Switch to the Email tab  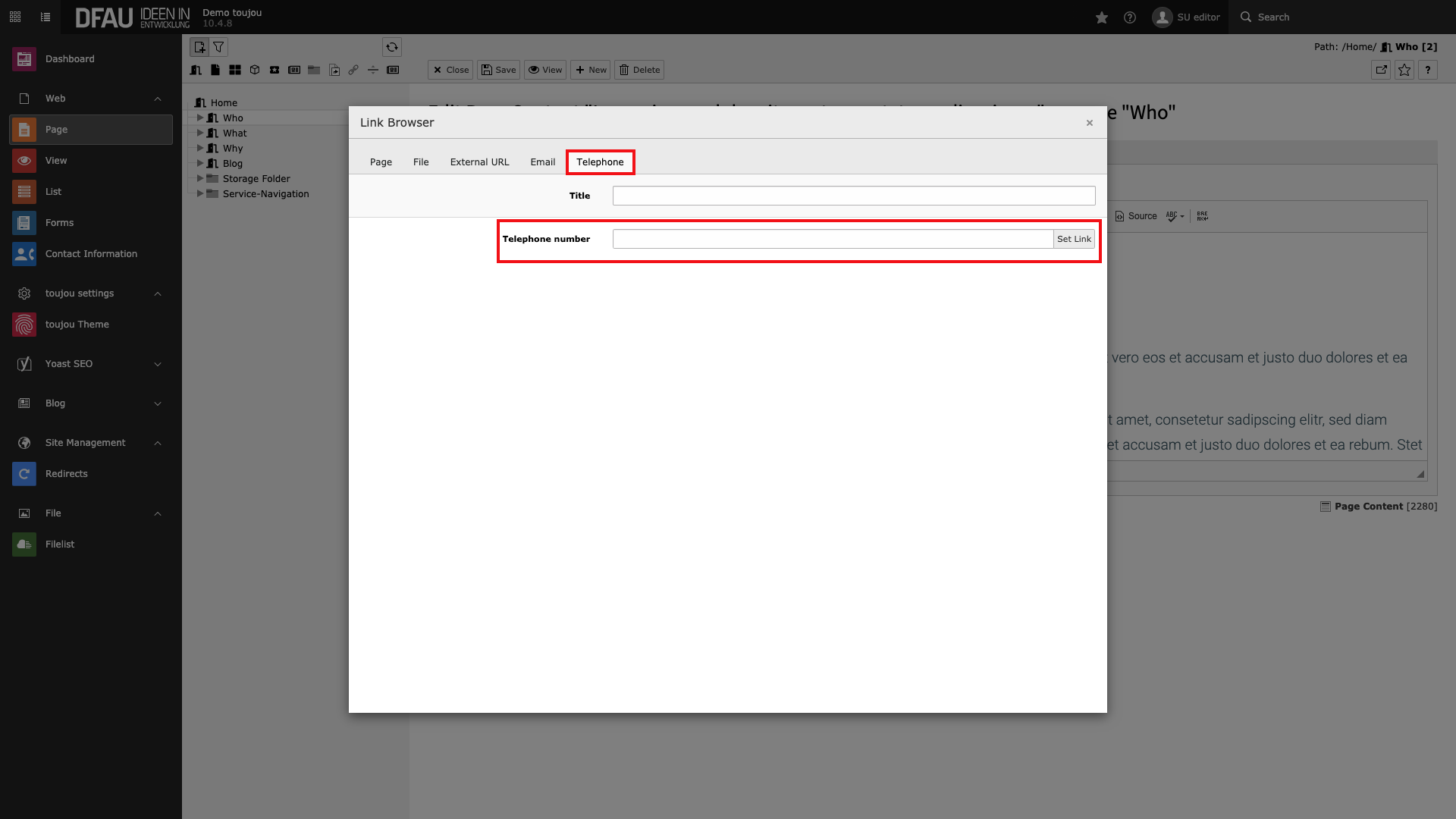pos(542,162)
